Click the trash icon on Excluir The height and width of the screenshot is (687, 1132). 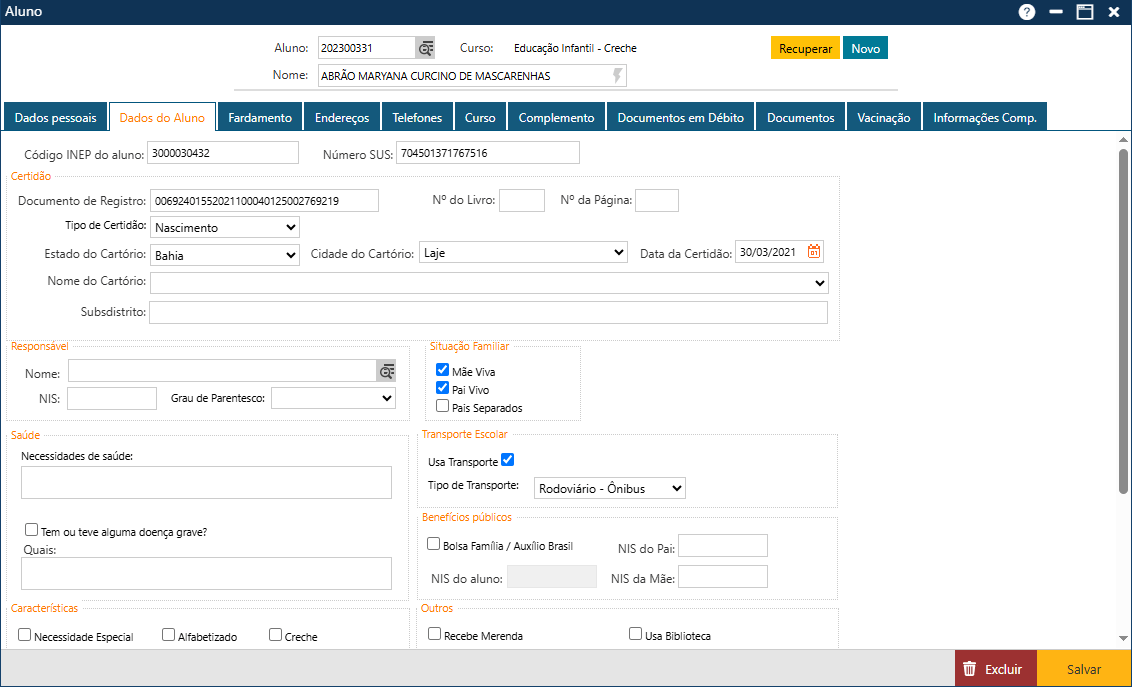(x=970, y=669)
